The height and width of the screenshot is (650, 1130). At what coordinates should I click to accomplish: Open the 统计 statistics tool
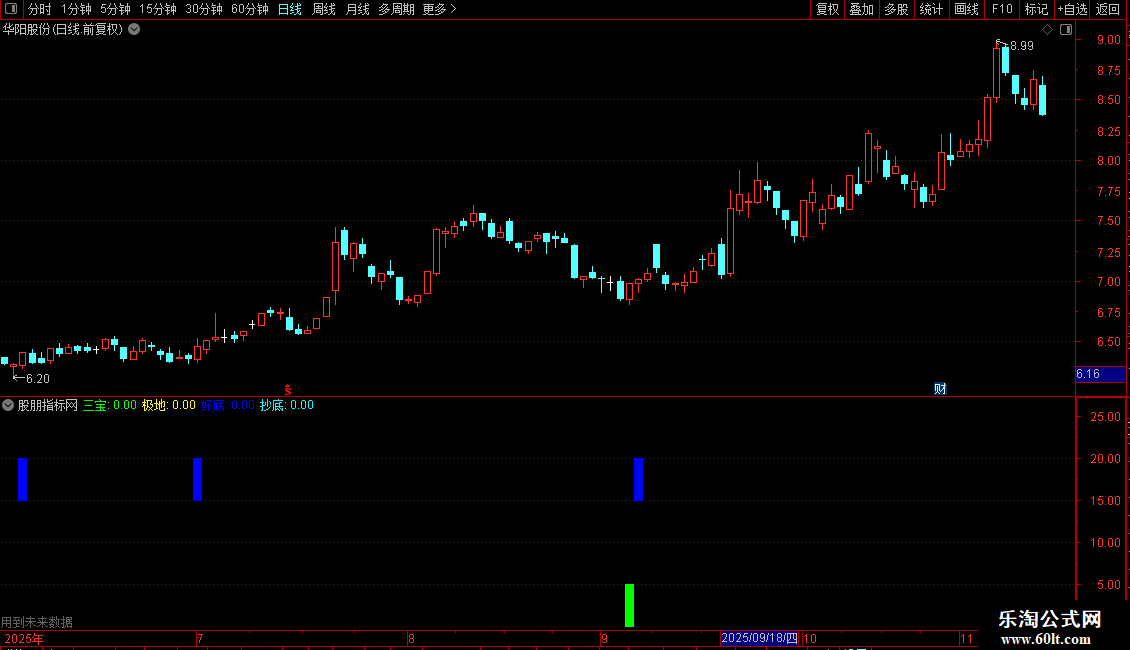pos(931,9)
